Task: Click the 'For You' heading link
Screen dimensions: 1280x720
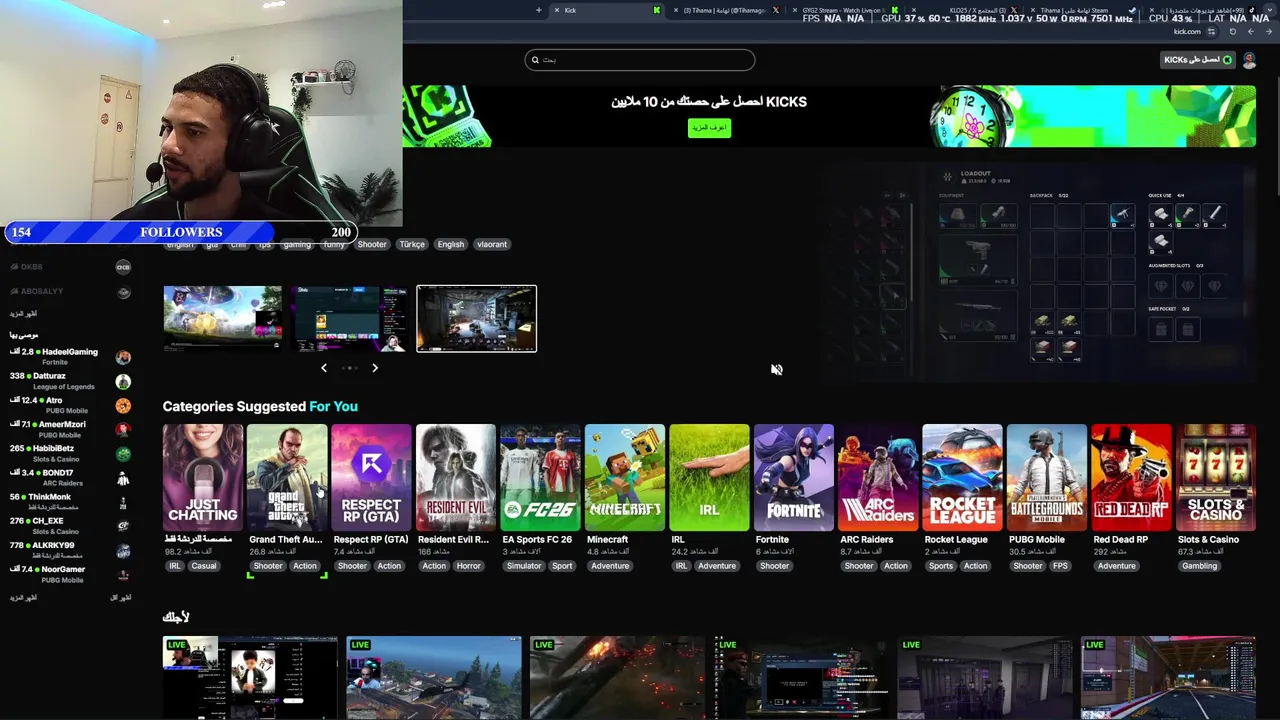Action: pos(333,406)
